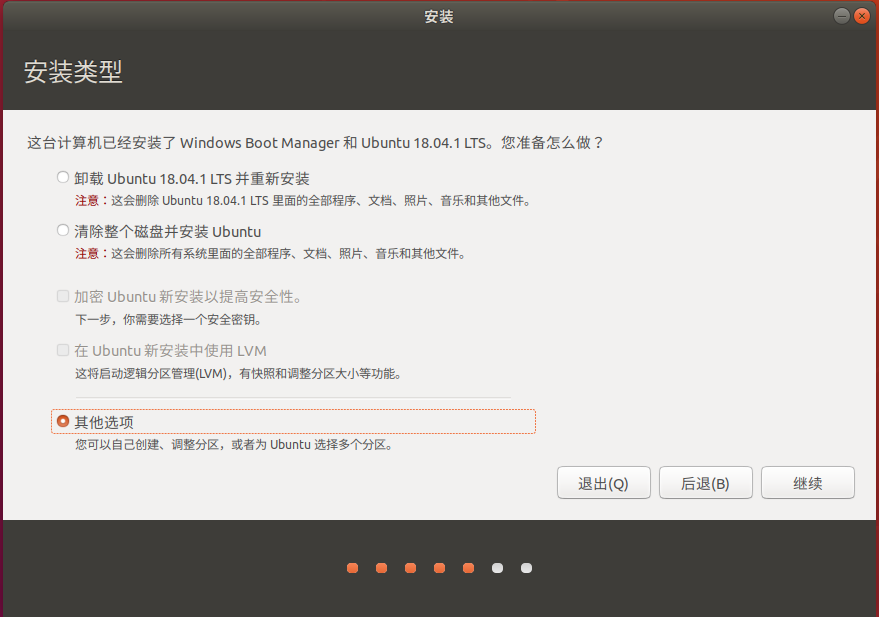Minimize the installer window
The image size is (879, 617).
click(x=842, y=16)
